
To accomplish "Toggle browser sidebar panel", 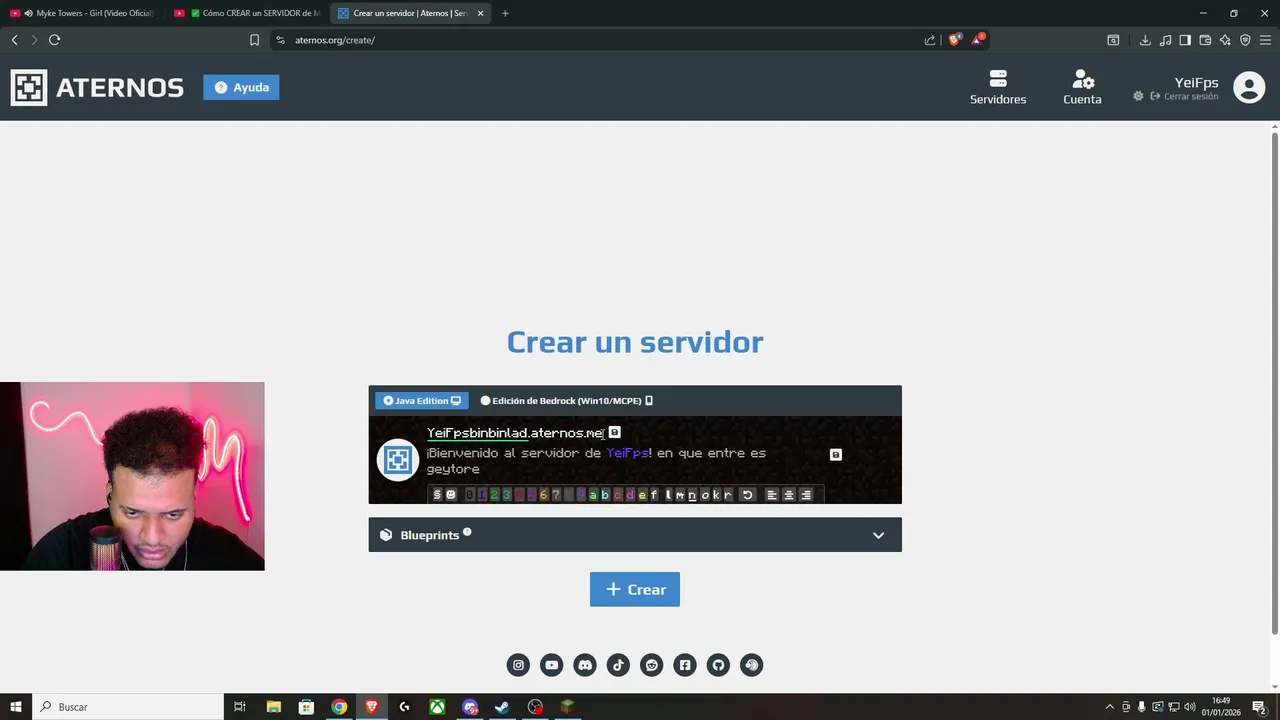I will [x=1185, y=40].
